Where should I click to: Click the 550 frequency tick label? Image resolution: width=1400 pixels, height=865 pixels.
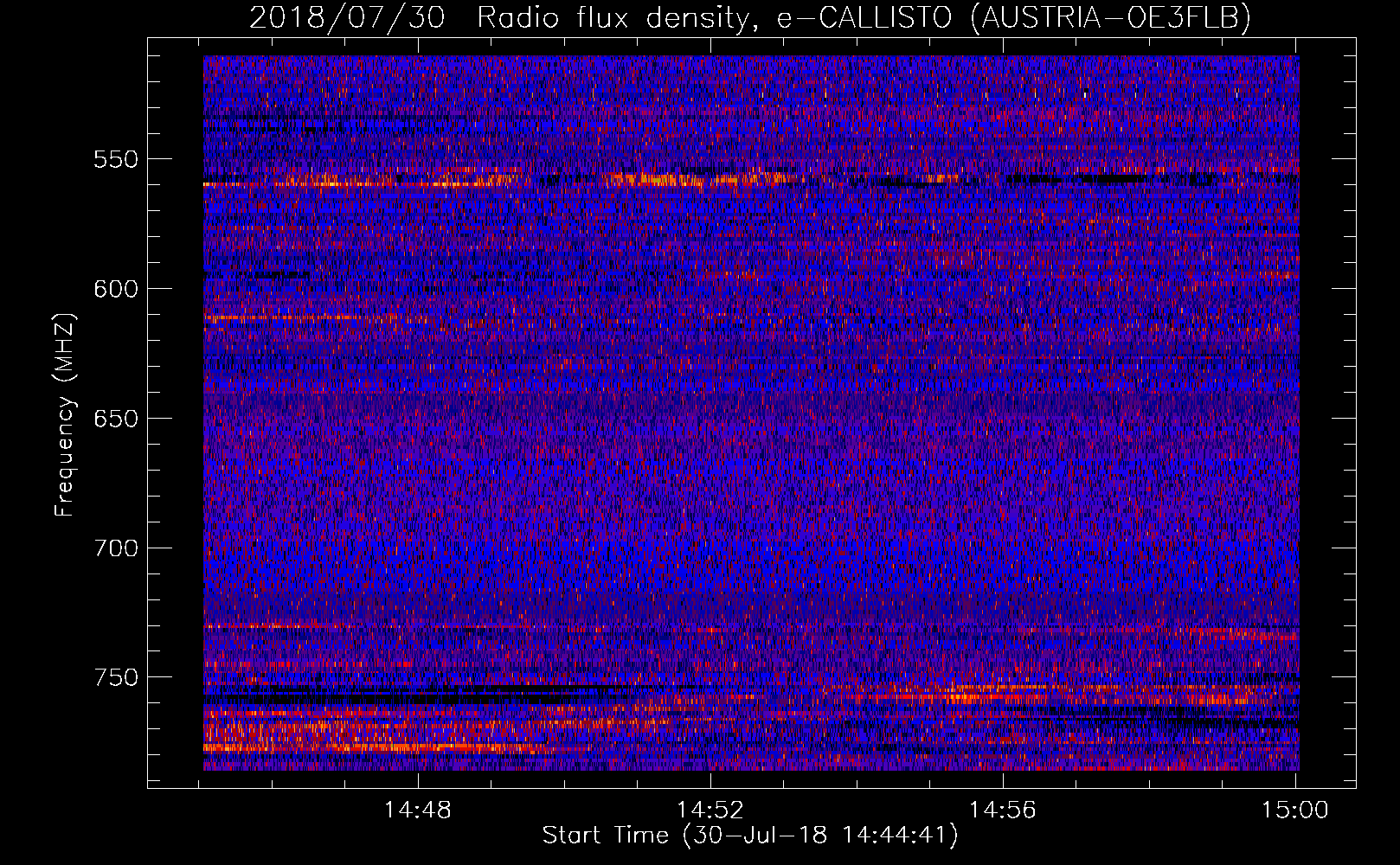pos(116,159)
